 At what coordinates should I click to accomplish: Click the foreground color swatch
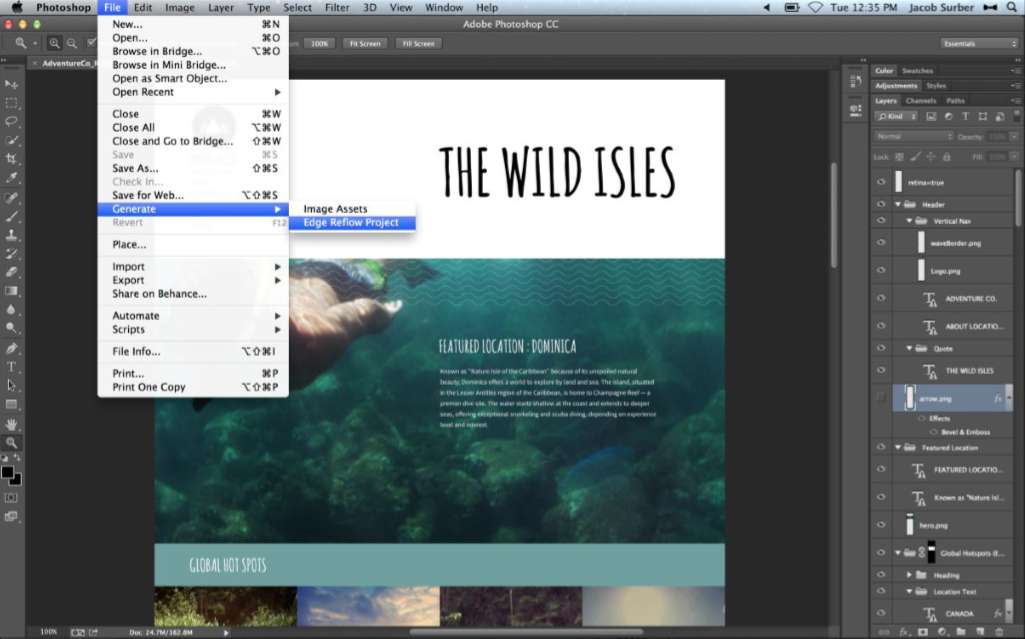tap(8, 471)
